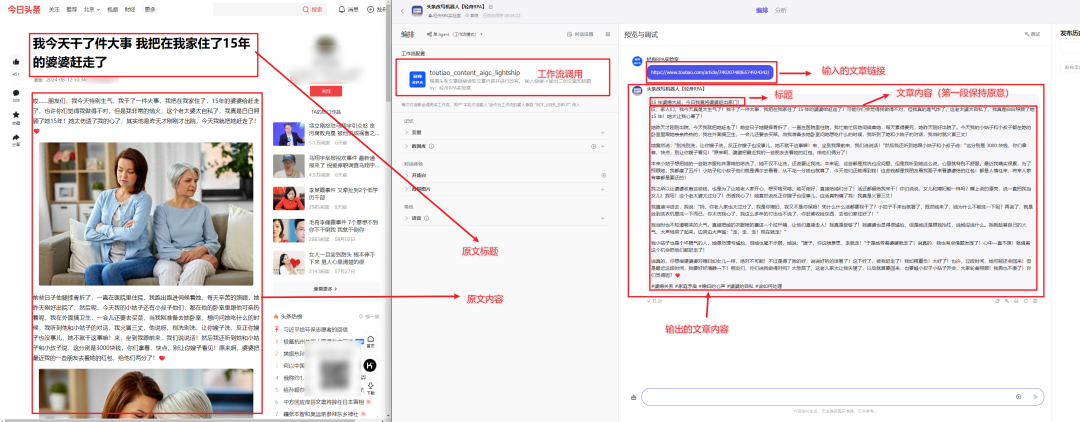Send the message with arrow icon
Viewport: 1080px width, 422px height.
[1035, 397]
